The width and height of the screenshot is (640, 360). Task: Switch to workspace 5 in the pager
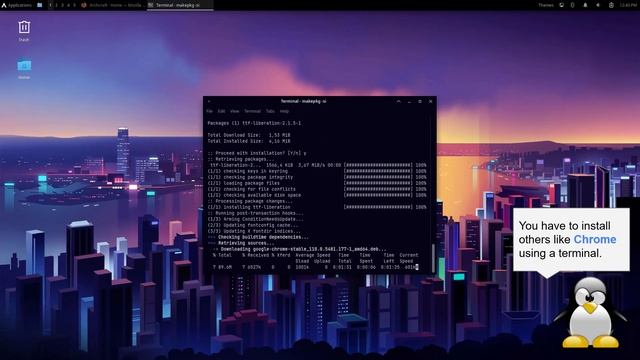point(74,5)
